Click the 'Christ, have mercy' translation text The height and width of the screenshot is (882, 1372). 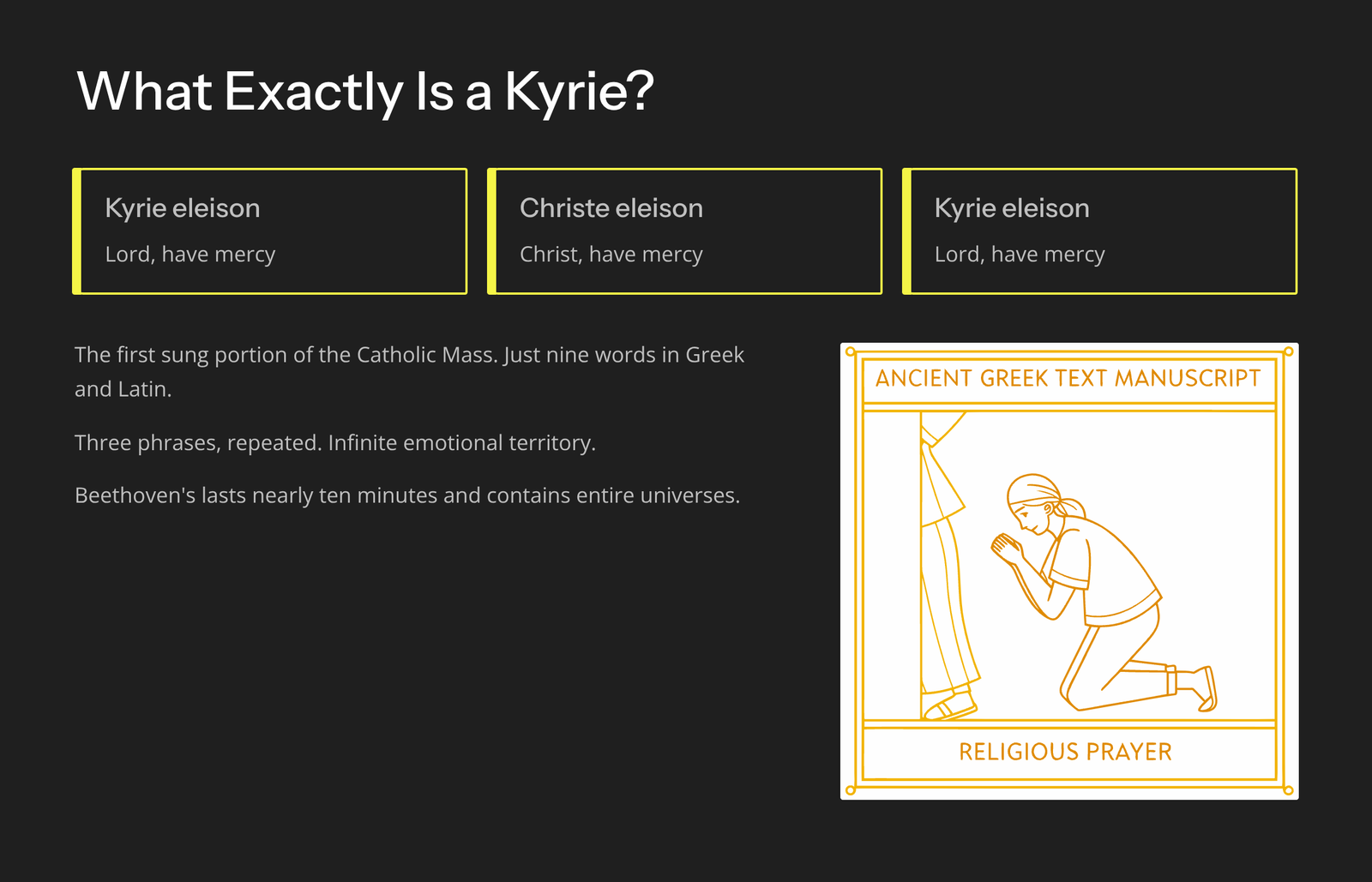(x=611, y=255)
